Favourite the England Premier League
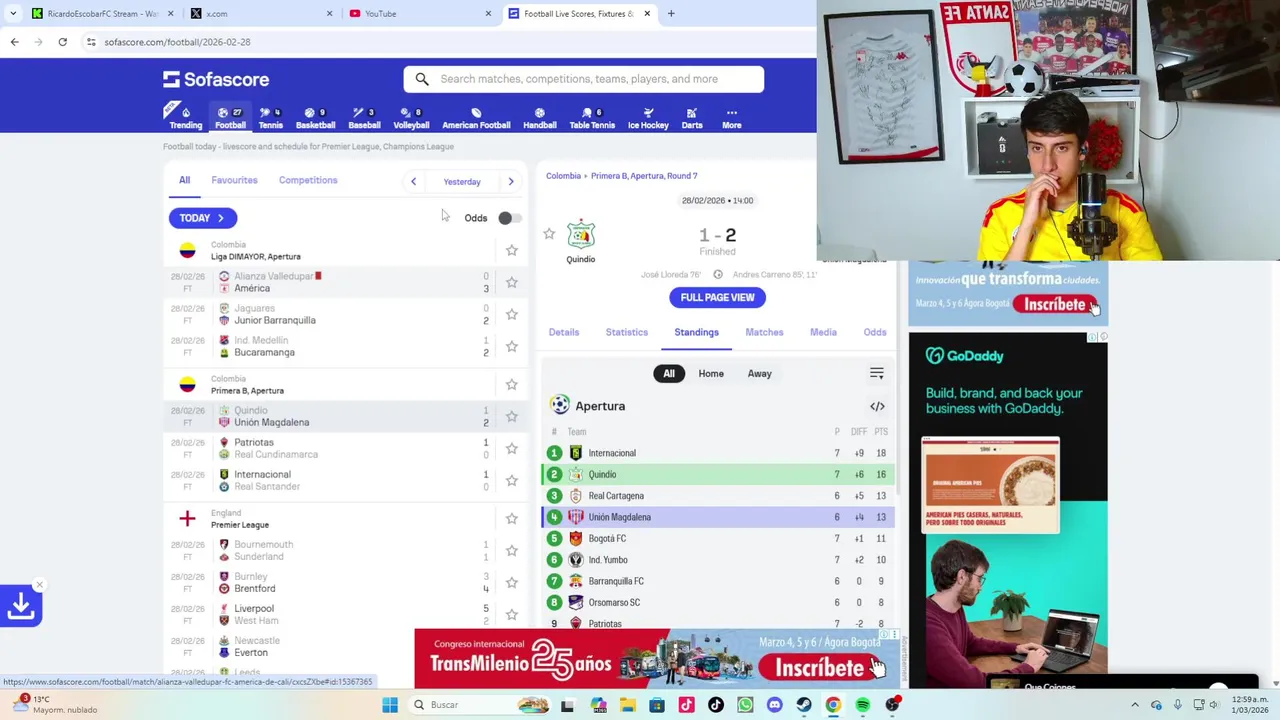1280x720 pixels. tap(512, 518)
